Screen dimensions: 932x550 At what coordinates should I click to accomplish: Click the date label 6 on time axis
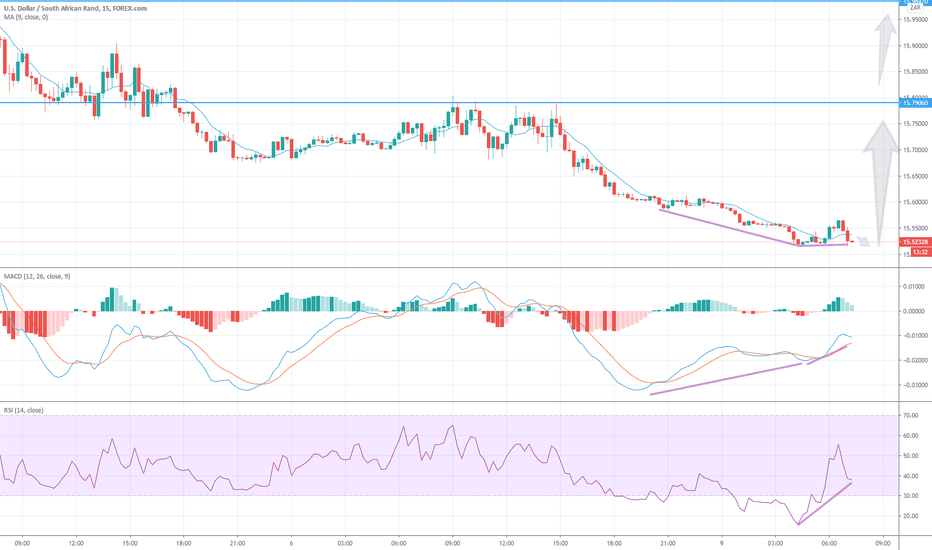point(291,543)
